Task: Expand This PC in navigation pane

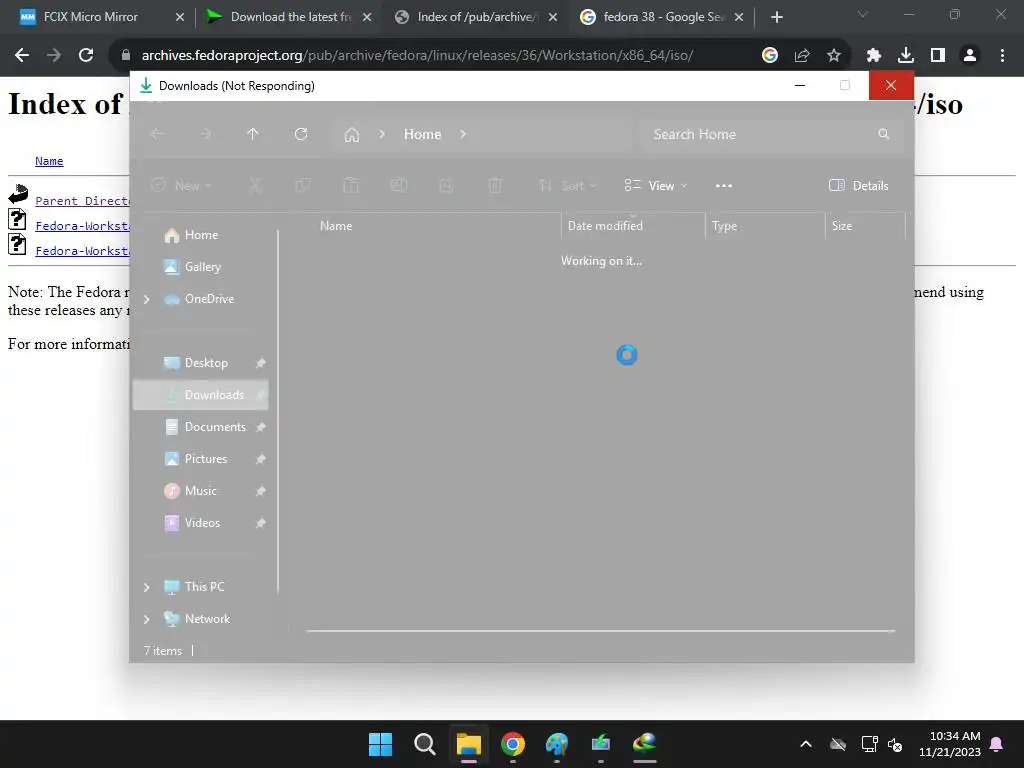Action: tap(146, 587)
